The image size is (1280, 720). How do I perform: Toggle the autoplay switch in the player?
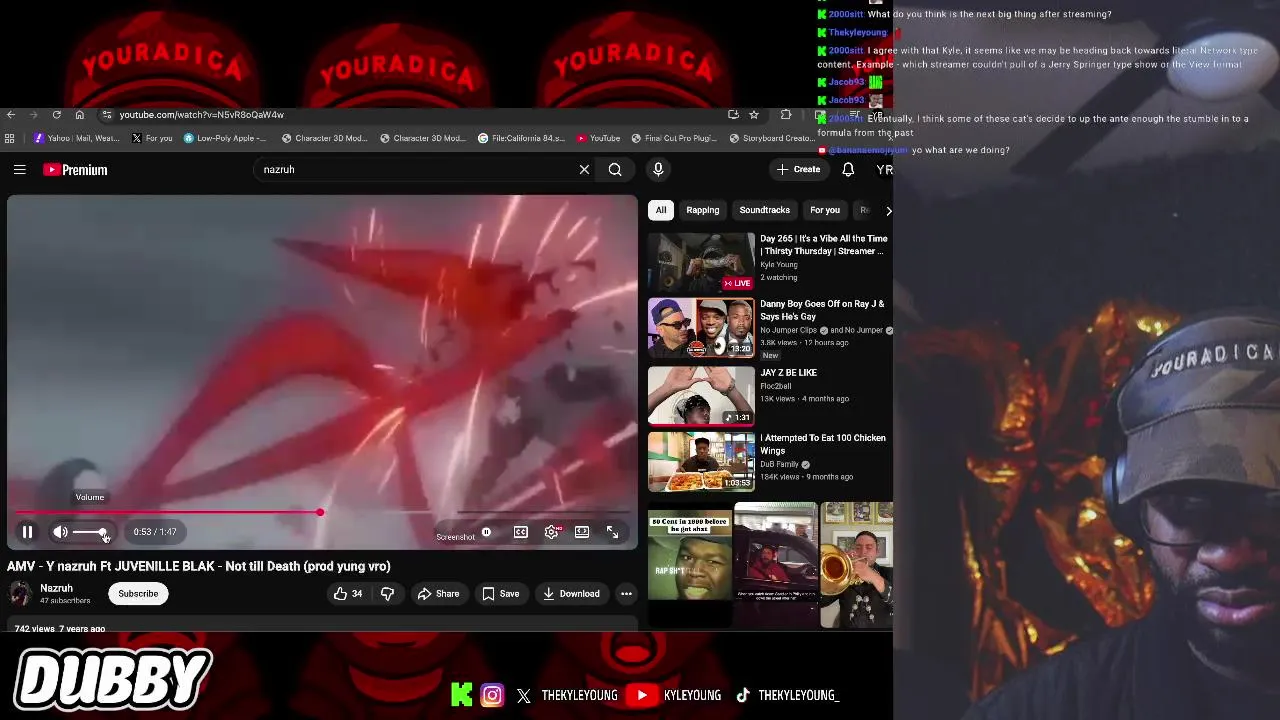pyautogui.click(x=486, y=532)
